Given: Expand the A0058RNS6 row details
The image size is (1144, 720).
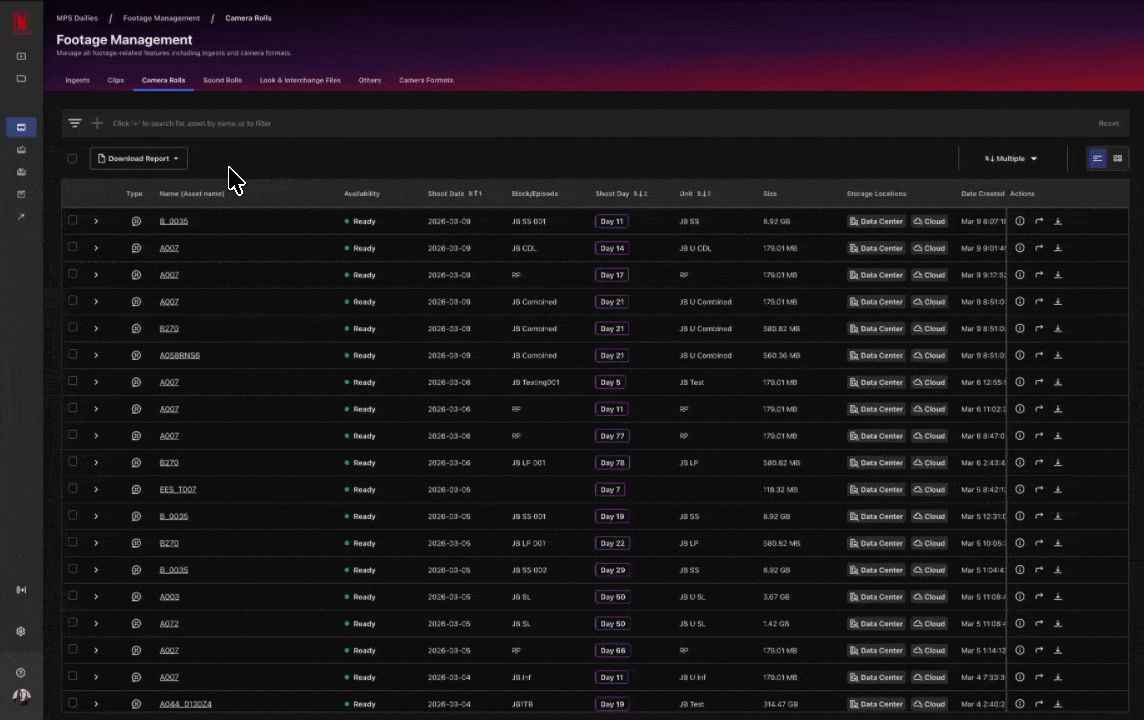Looking at the screenshot, I should [96, 355].
